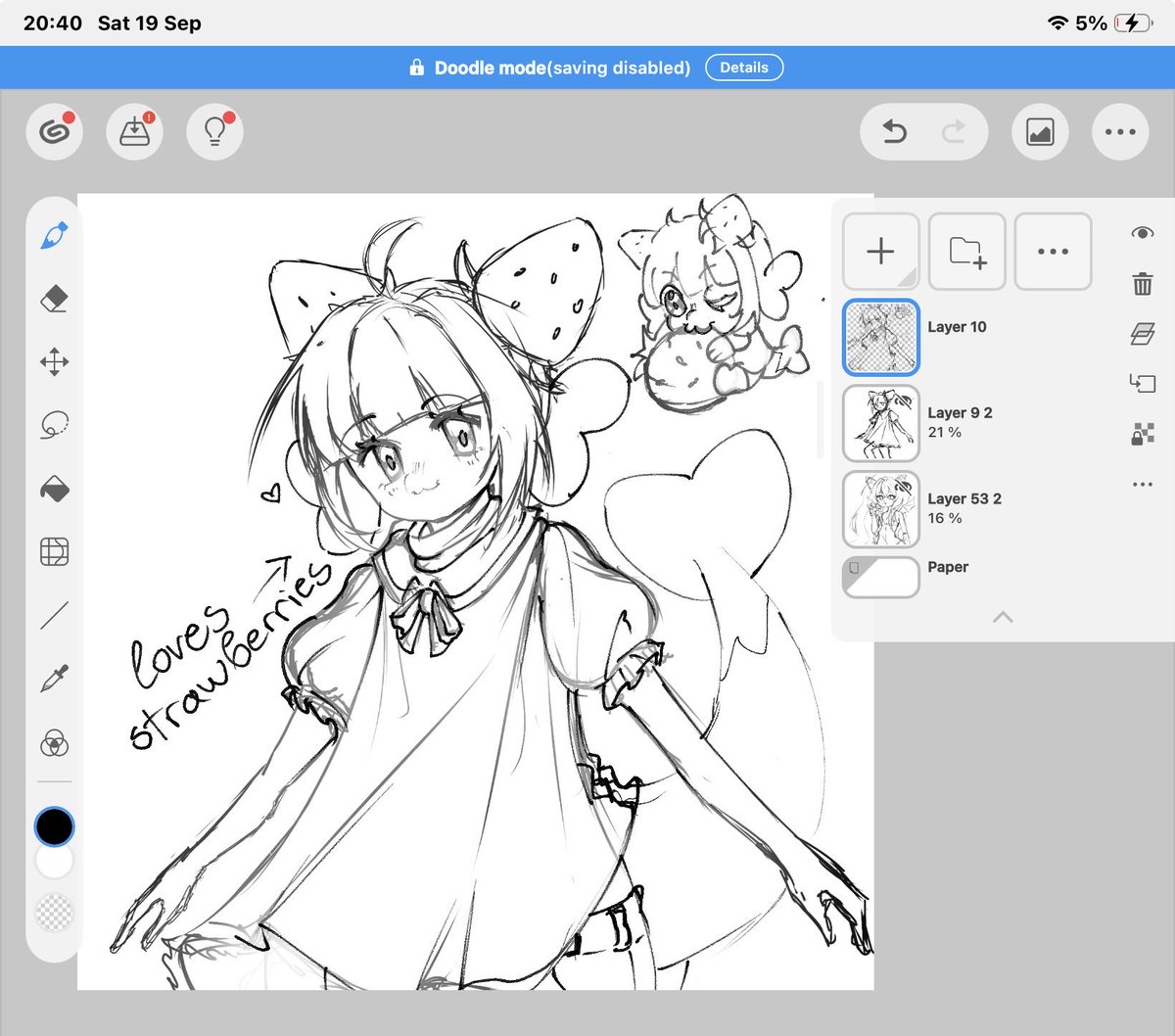Screen dimensions: 1175x1036
Task: Select the Bucket fill tool
Action: click(55, 489)
